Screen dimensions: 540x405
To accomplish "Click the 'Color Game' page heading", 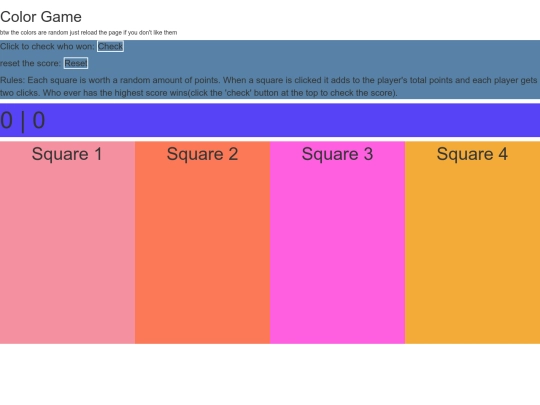I will point(41,17).
